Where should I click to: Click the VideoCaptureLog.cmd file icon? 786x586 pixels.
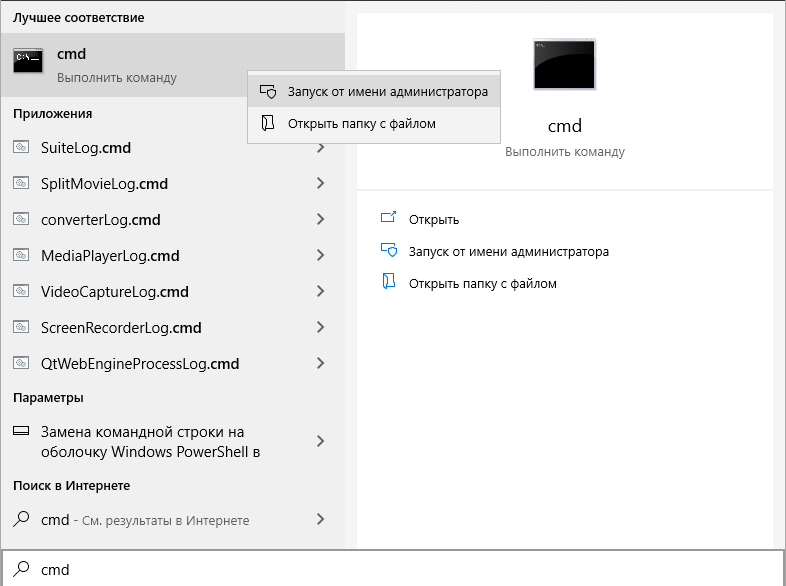click(21, 291)
